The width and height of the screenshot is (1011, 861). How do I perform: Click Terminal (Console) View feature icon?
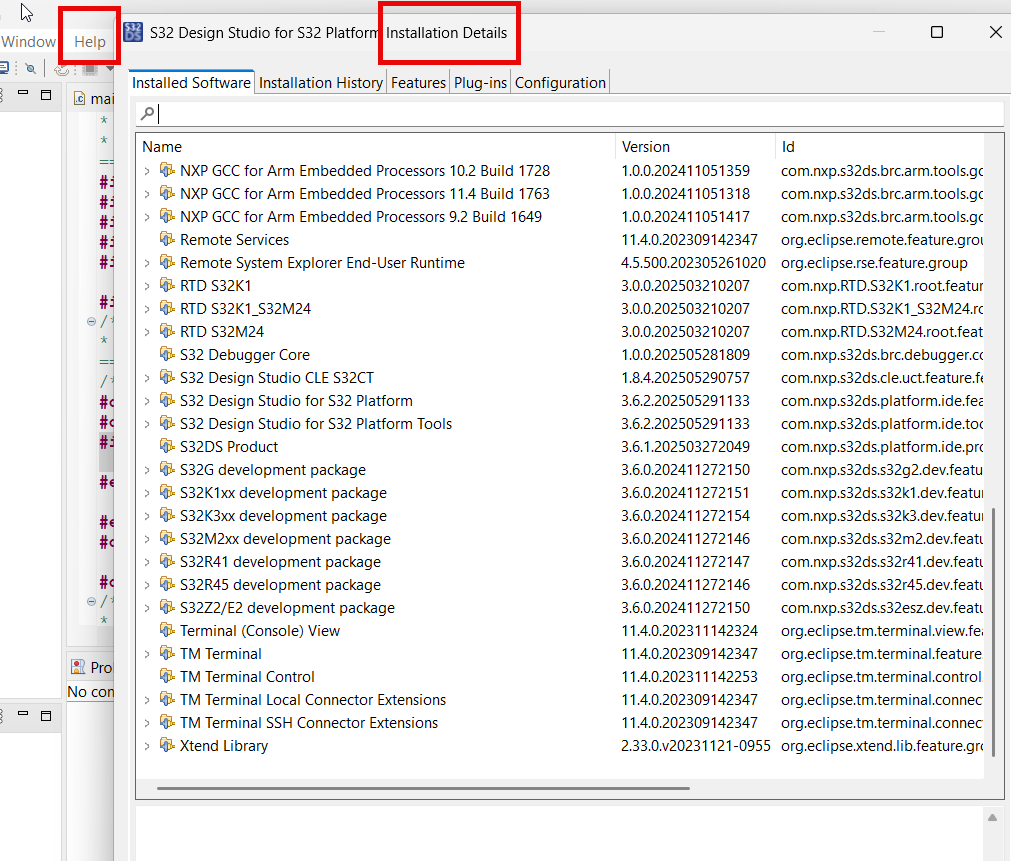tap(167, 630)
